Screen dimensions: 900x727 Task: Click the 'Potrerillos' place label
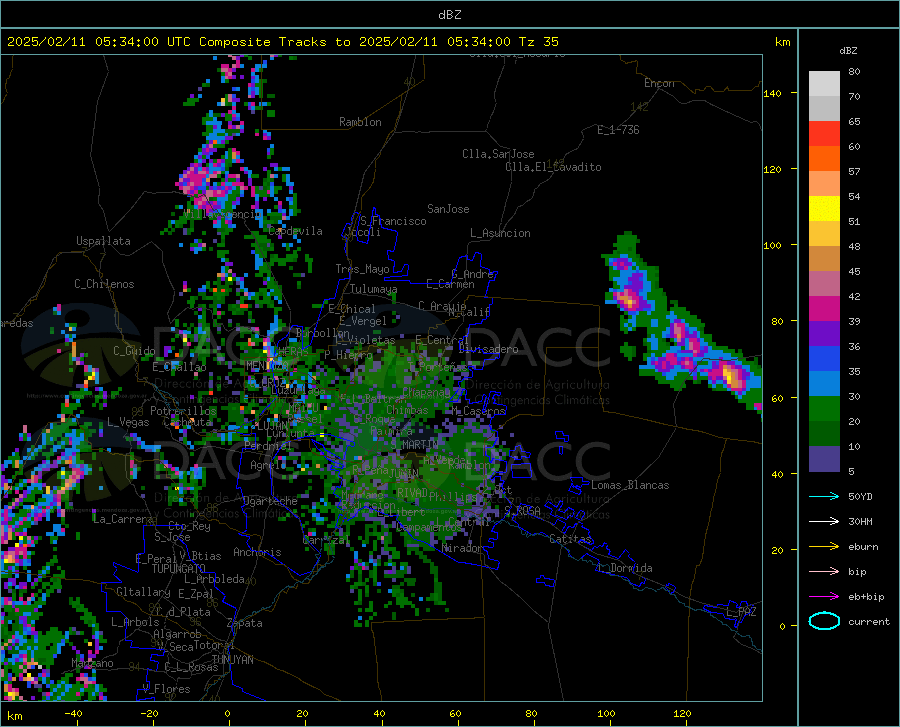[x=183, y=411]
